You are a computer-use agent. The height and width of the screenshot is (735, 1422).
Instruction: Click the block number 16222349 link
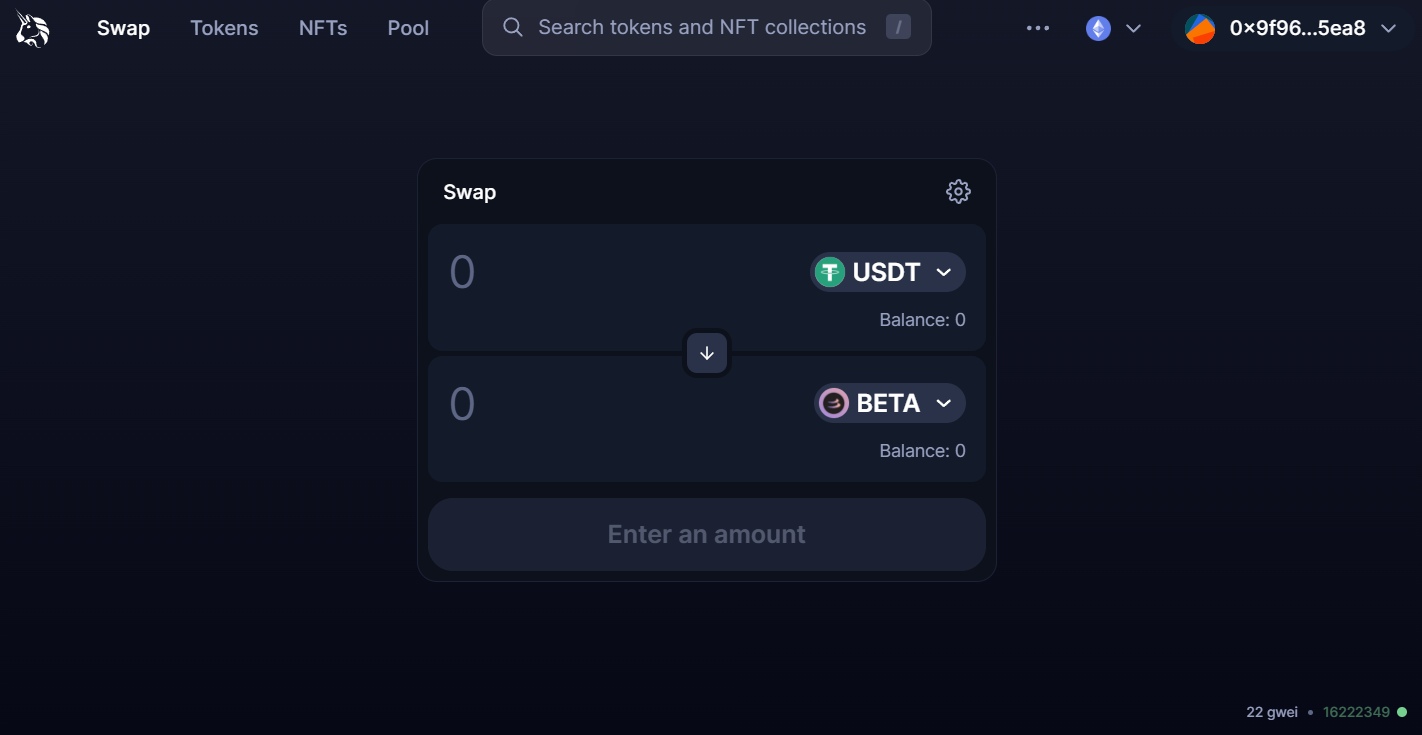click(x=1356, y=712)
